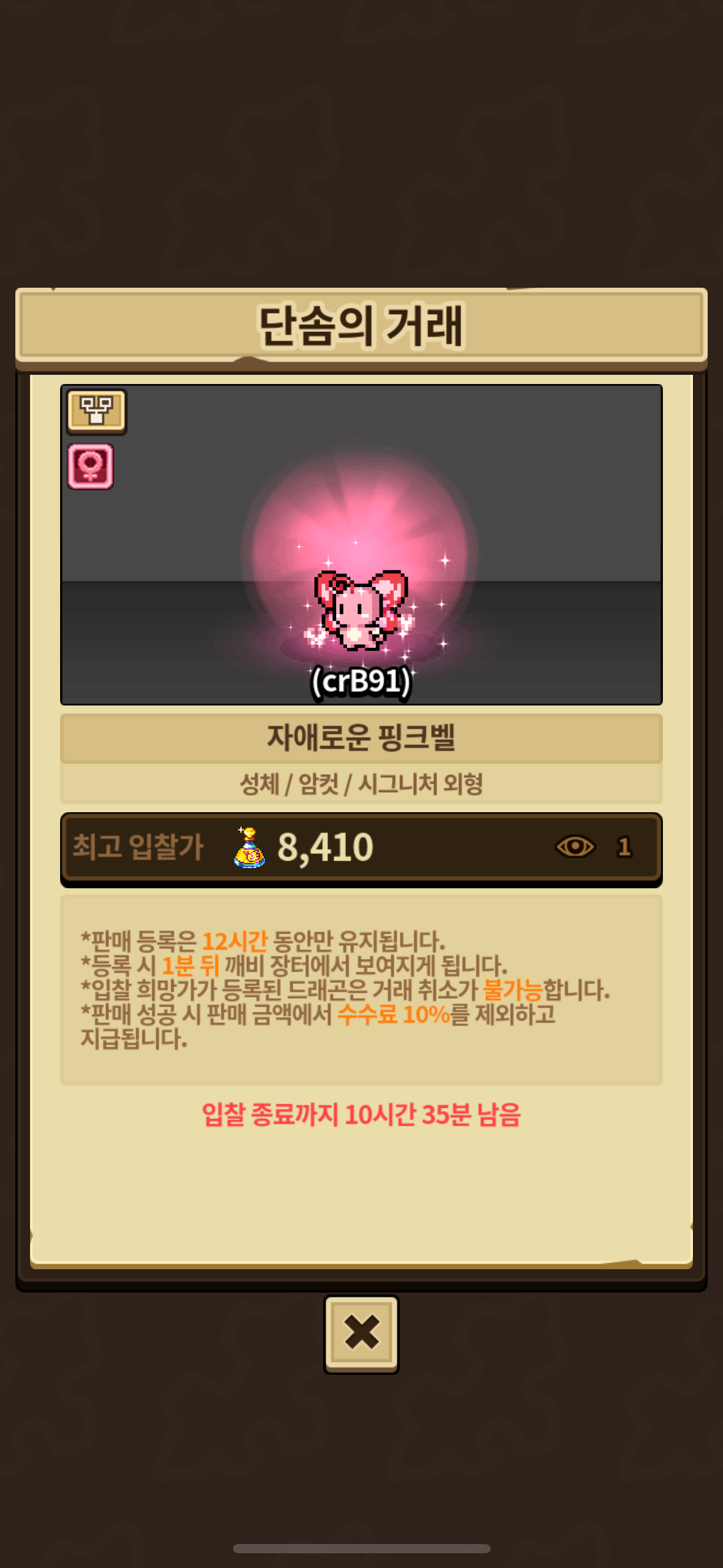The height and width of the screenshot is (1568, 723).
Task: Tap the 수수료 10% fee notice
Action: (x=394, y=1015)
